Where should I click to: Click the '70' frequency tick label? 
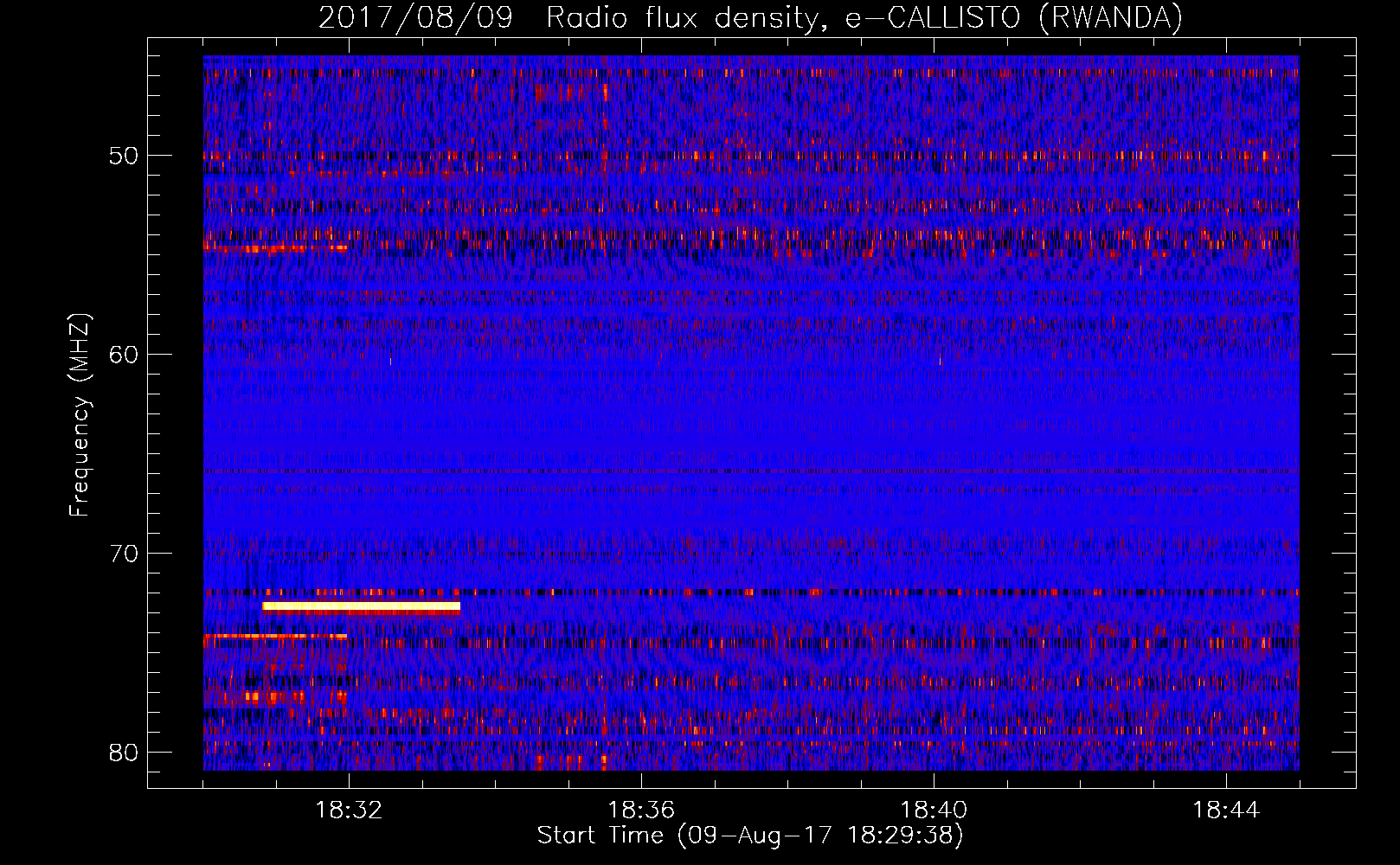pos(124,554)
